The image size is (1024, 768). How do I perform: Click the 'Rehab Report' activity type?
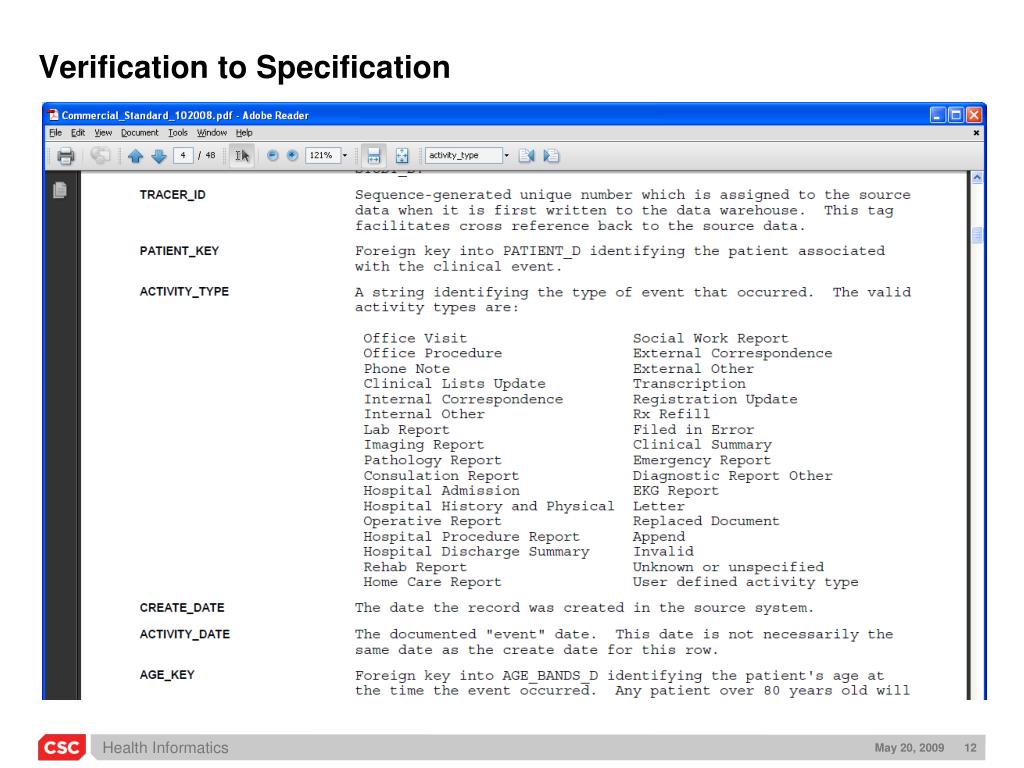415,567
